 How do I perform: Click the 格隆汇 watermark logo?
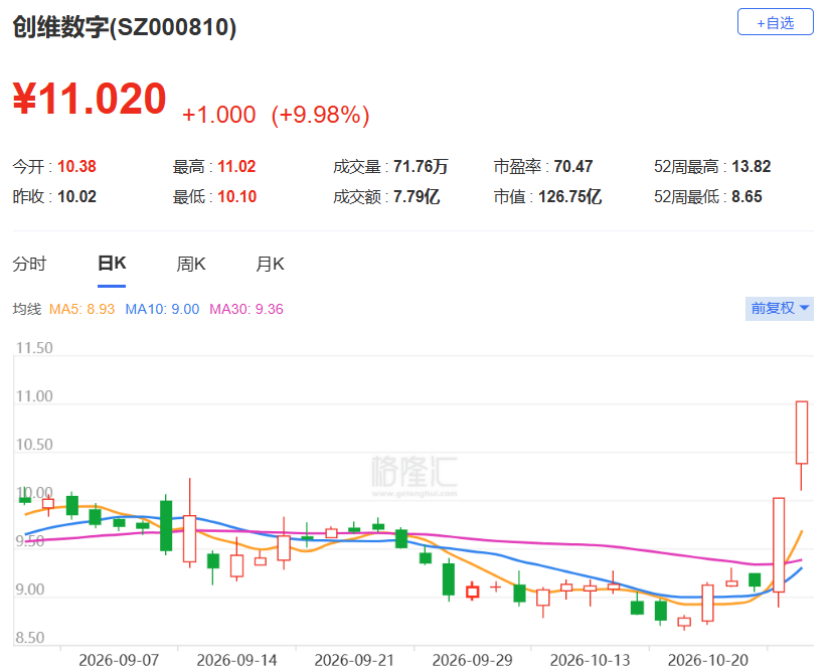point(414,475)
